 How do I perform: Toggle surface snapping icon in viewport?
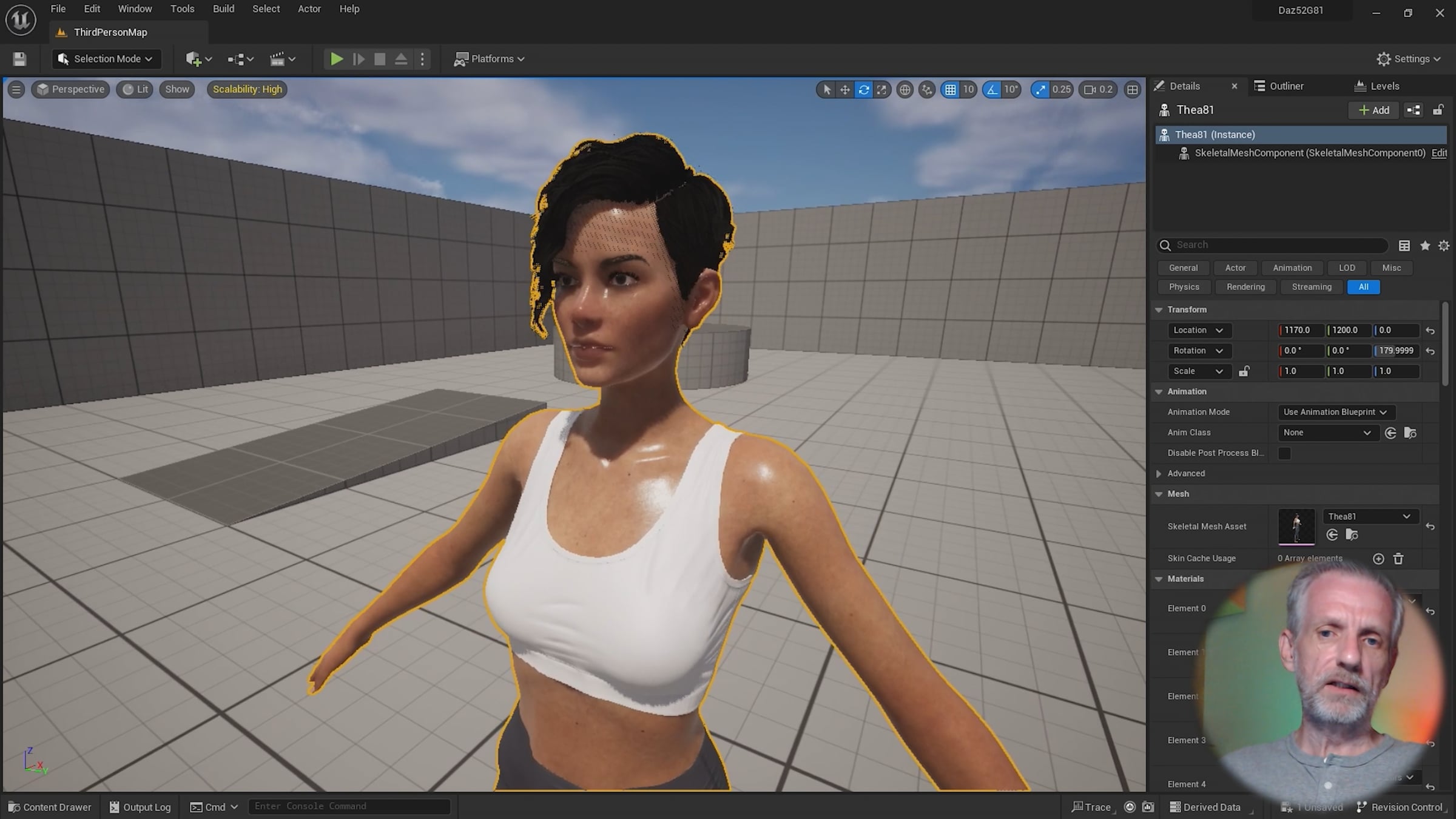[x=927, y=90]
